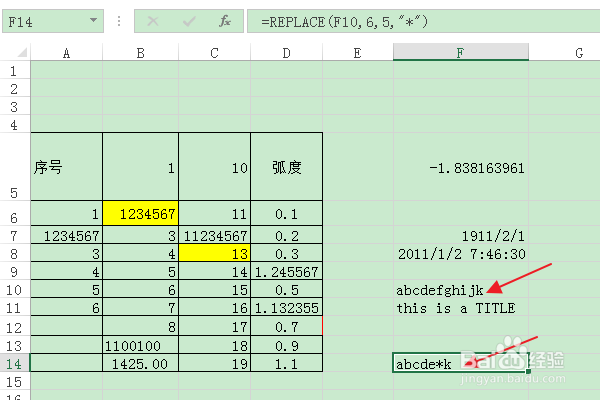Select cell with text abcdefghijk

coord(461,289)
